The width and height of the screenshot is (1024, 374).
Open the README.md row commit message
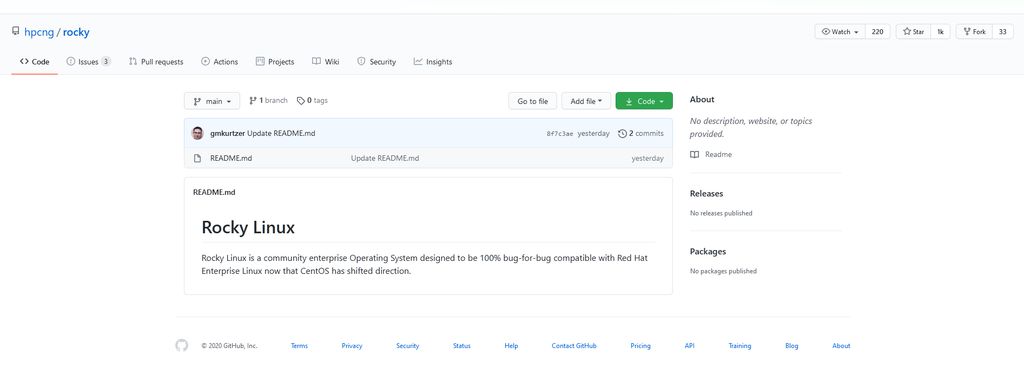[385, 158]
